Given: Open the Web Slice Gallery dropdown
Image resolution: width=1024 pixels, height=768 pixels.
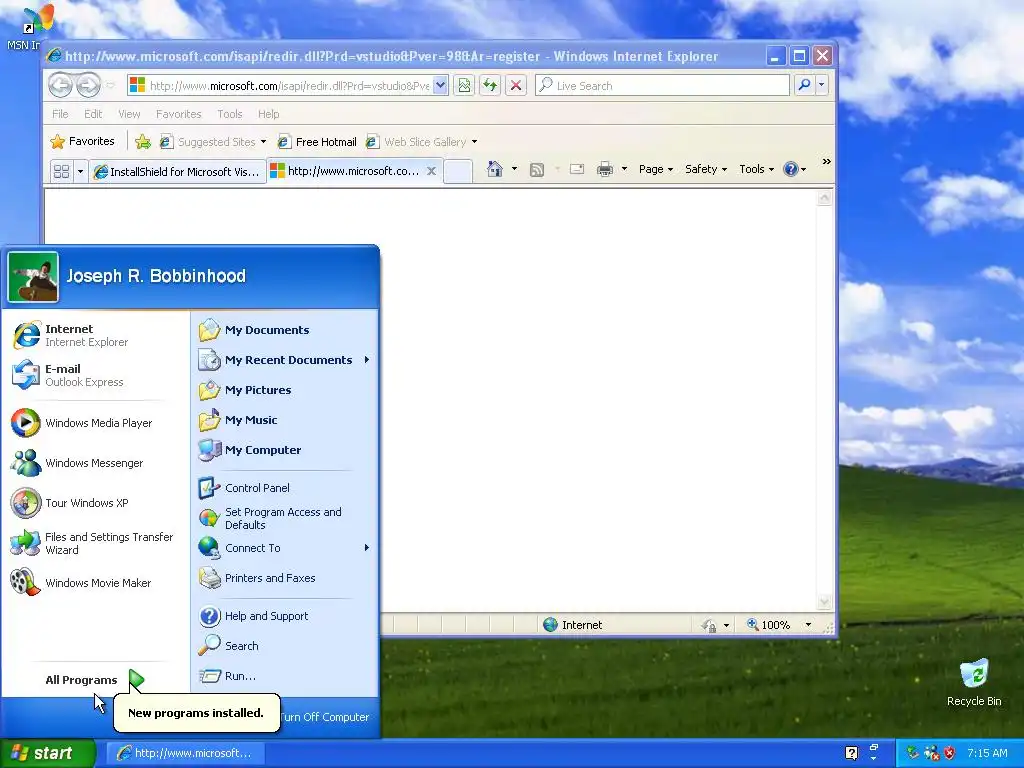Looking at the screenshot, I should (x=474, y=142).
